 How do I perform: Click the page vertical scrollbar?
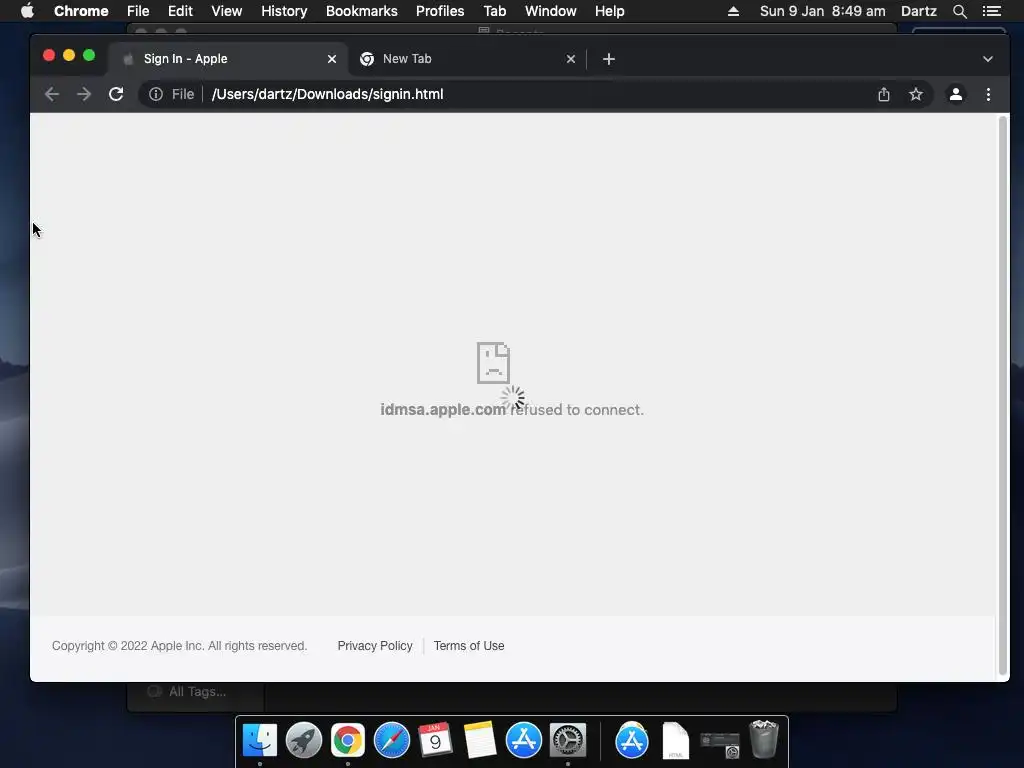pyautogui.click(x=1002, y=396)
